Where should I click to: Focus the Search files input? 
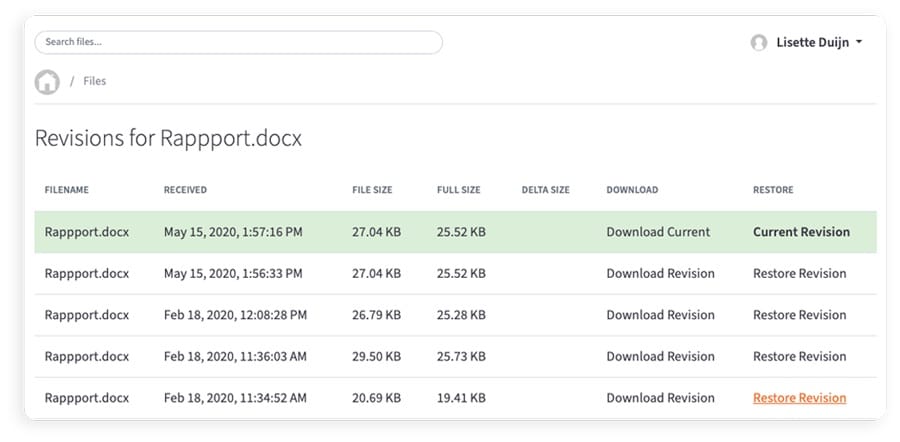click(238, 42)
